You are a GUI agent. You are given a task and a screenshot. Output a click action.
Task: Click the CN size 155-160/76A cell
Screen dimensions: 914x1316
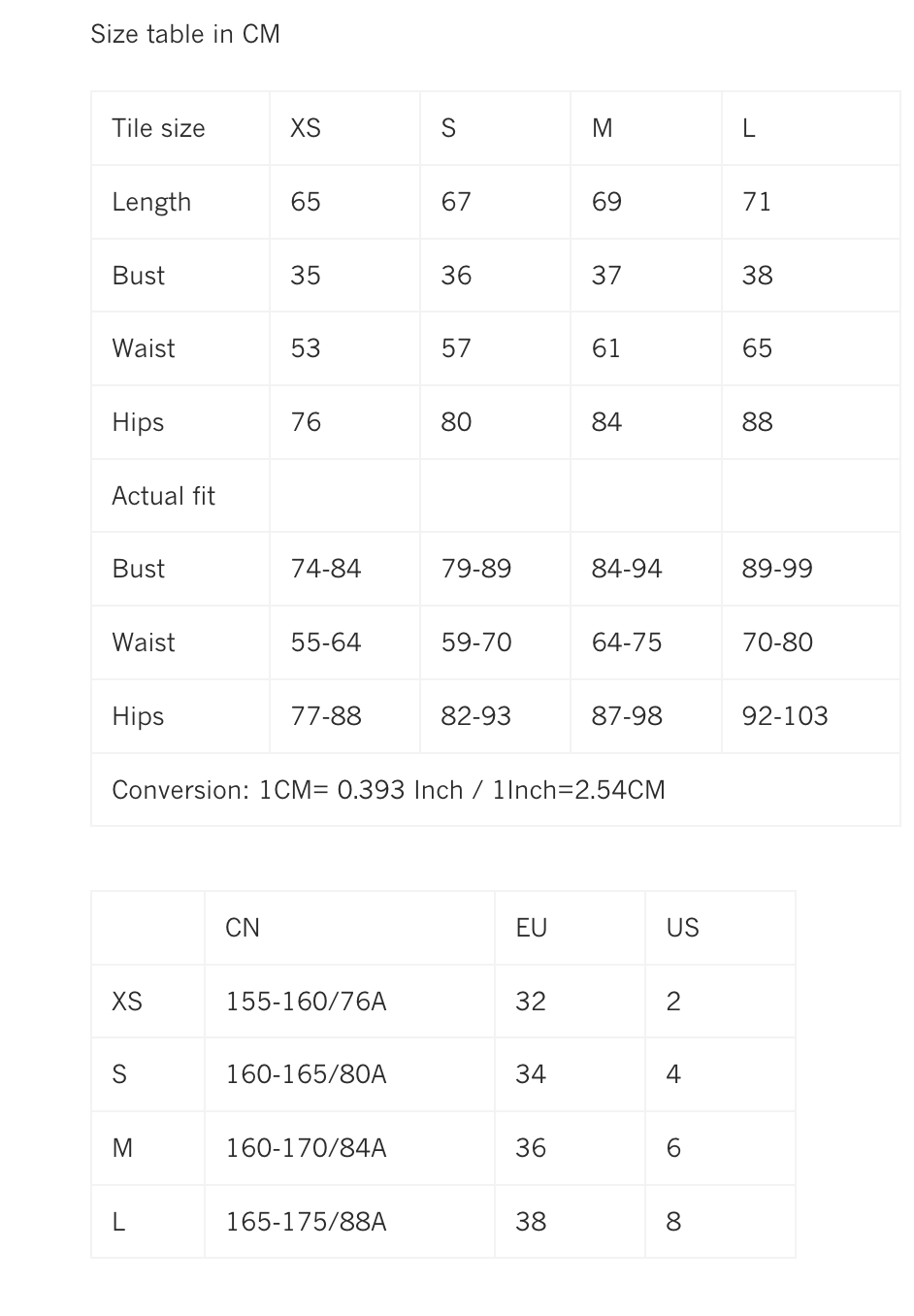tap(306, 1002)
